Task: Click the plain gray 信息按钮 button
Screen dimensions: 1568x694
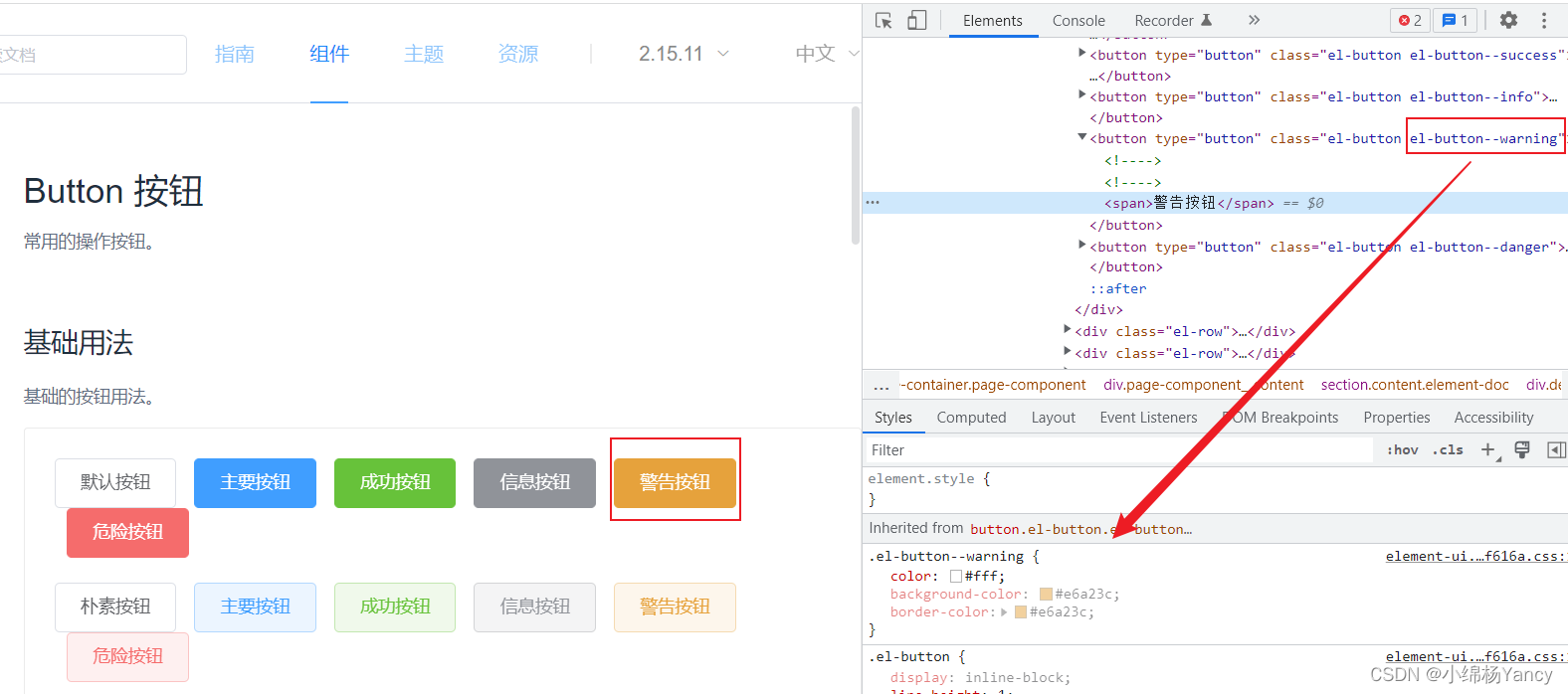Action: click(534, 607)
